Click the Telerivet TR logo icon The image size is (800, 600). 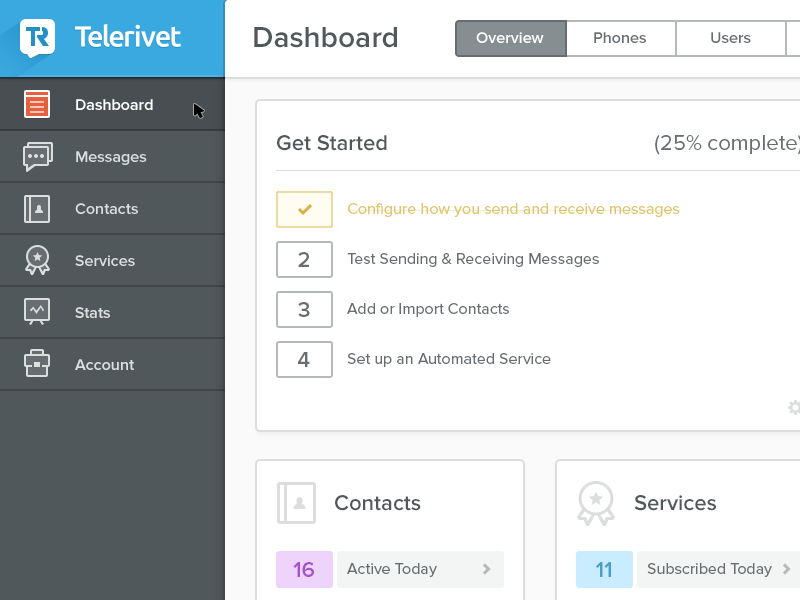(36, 38)
